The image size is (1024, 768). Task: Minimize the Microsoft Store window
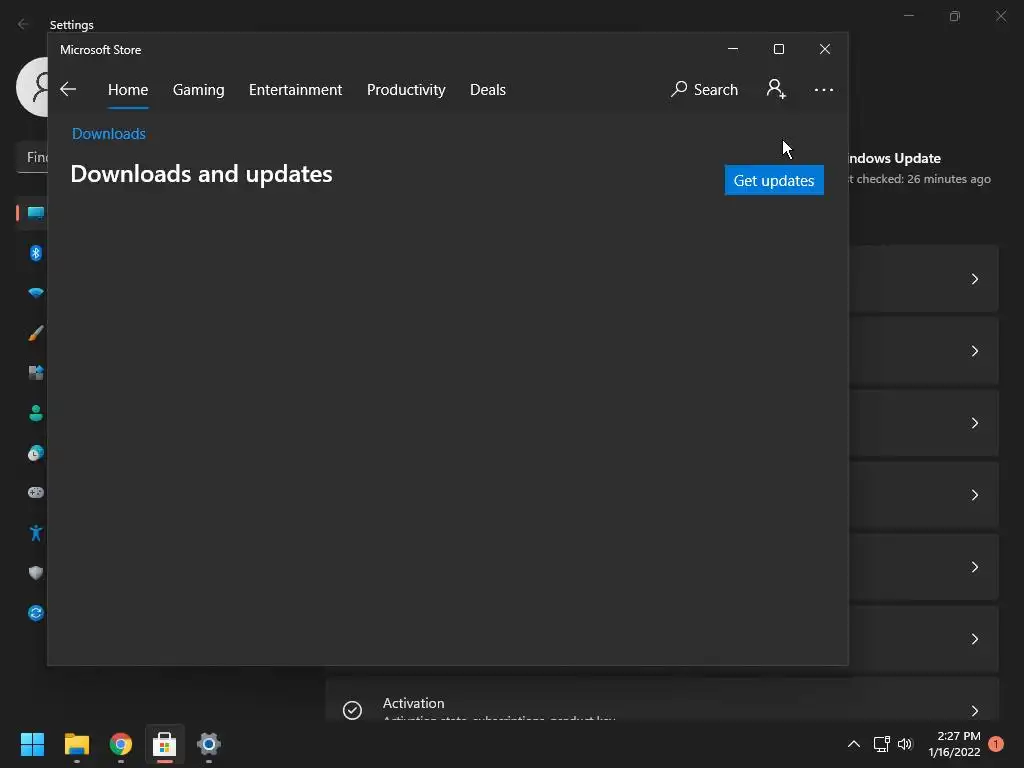coord(733,49)
